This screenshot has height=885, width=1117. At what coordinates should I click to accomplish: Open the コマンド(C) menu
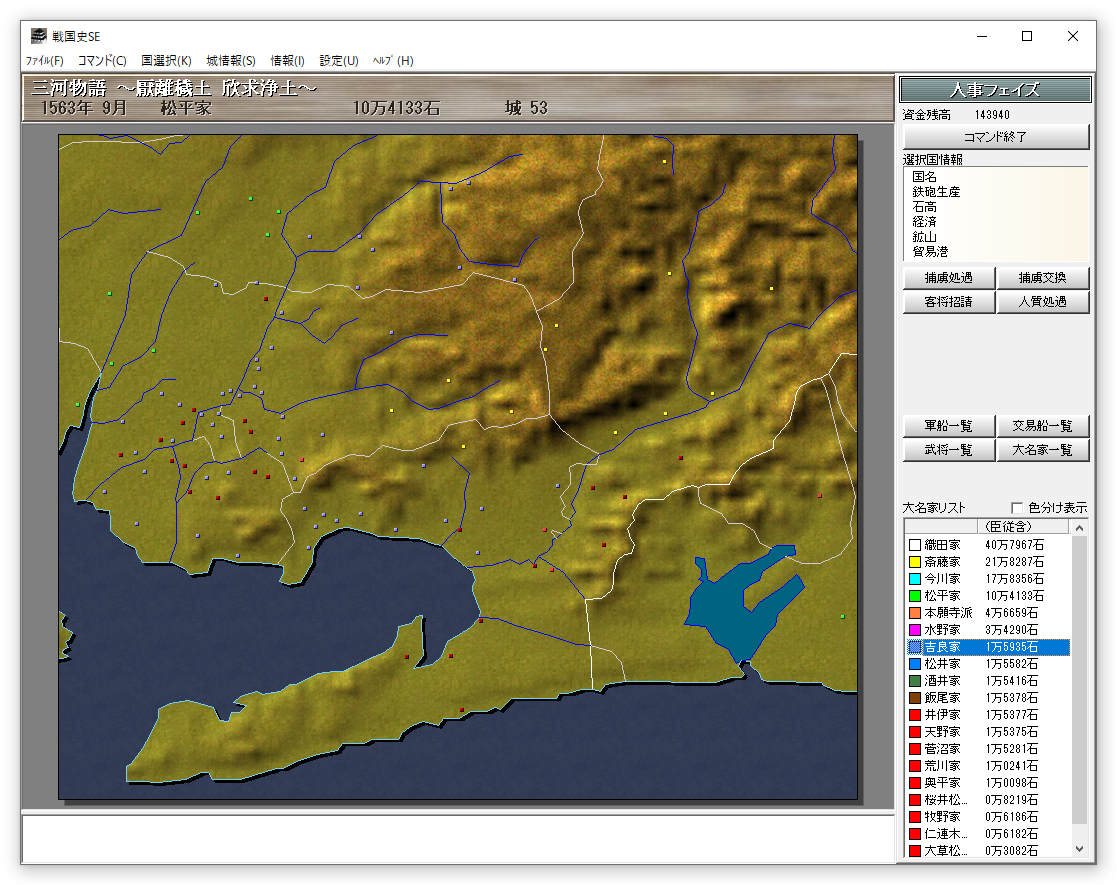(102, 61)
